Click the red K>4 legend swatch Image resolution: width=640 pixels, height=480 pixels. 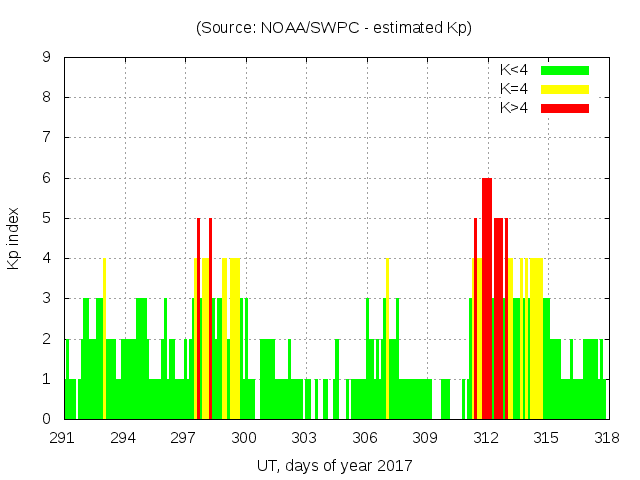pos(564,108)
